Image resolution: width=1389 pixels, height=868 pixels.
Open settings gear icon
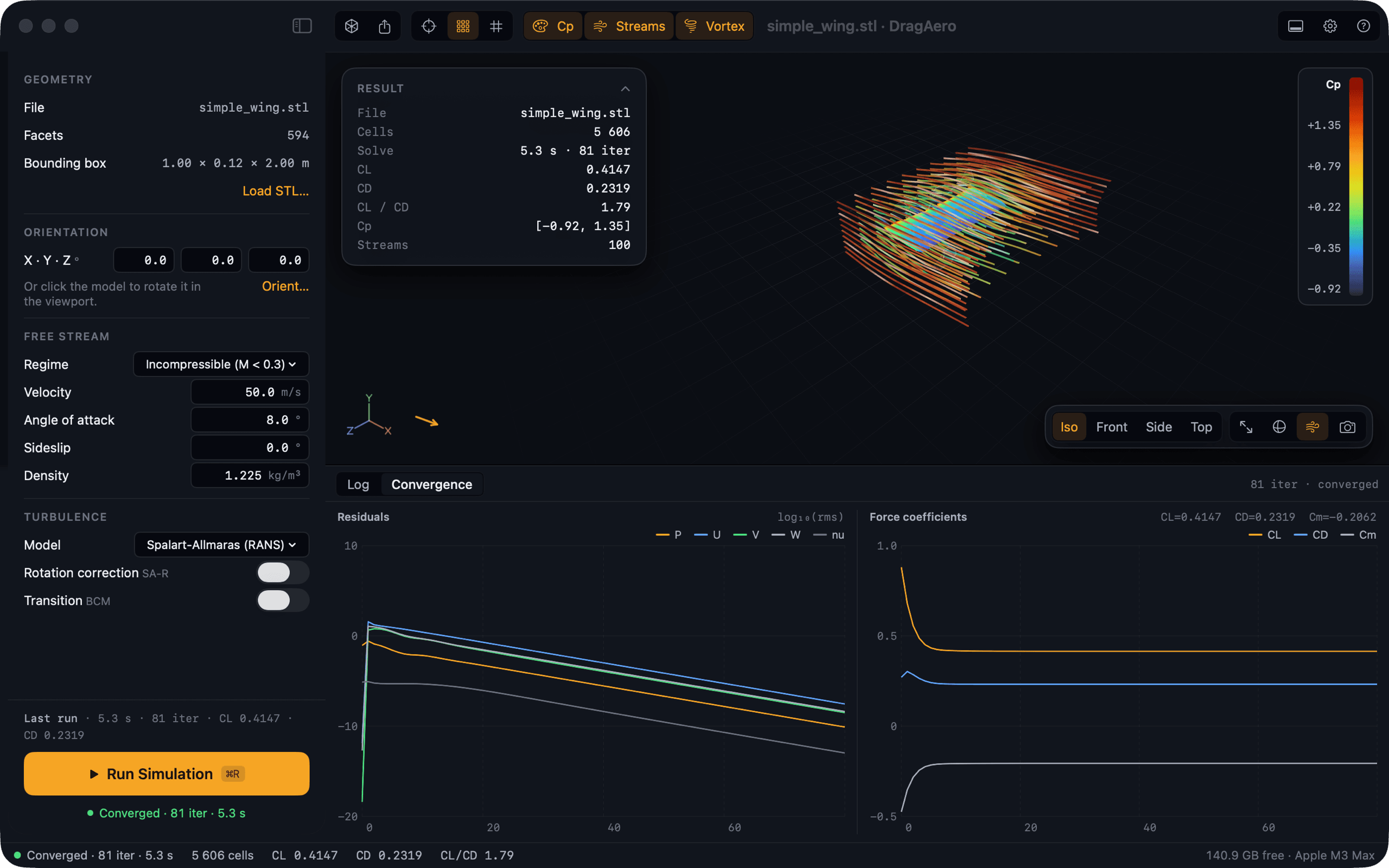tap(1330, 26)
